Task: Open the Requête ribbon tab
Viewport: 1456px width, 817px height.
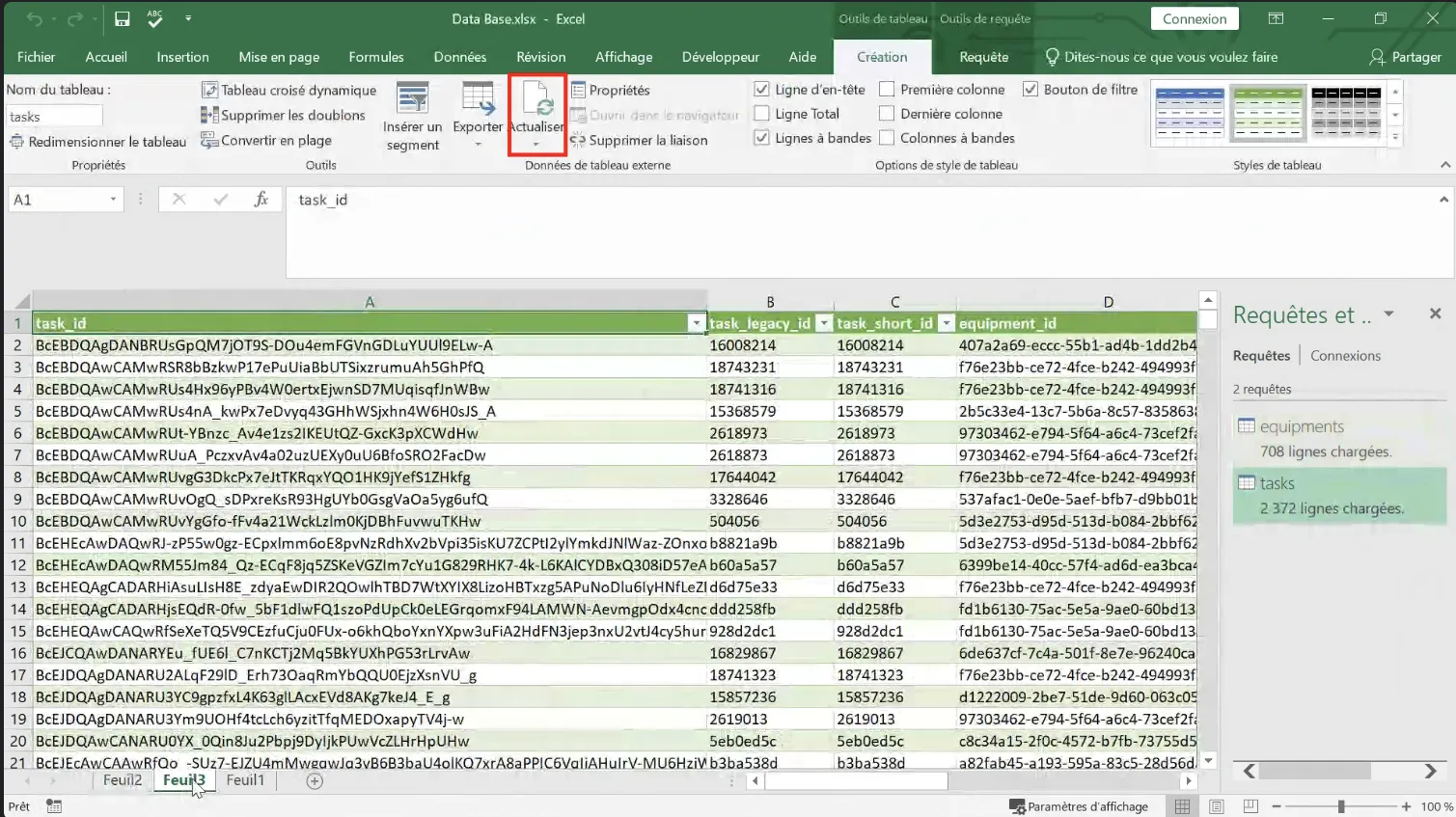Action: tap(984, 57)
